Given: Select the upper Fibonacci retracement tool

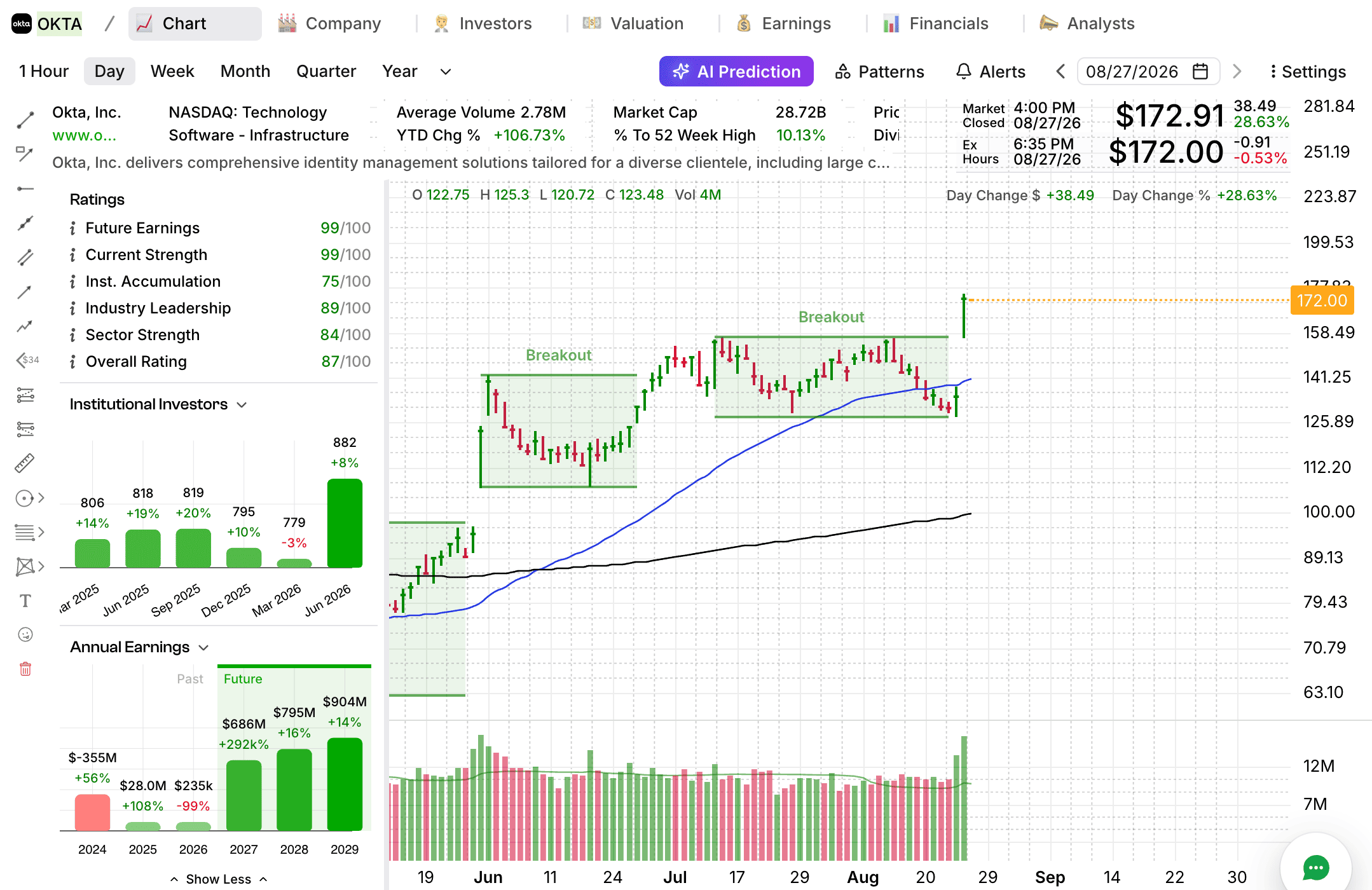Looking at the screenshot, I should coord(25,395).
